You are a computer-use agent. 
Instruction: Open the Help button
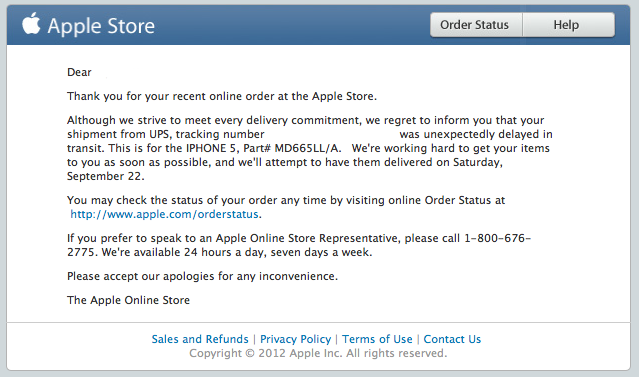click(568, 25)
